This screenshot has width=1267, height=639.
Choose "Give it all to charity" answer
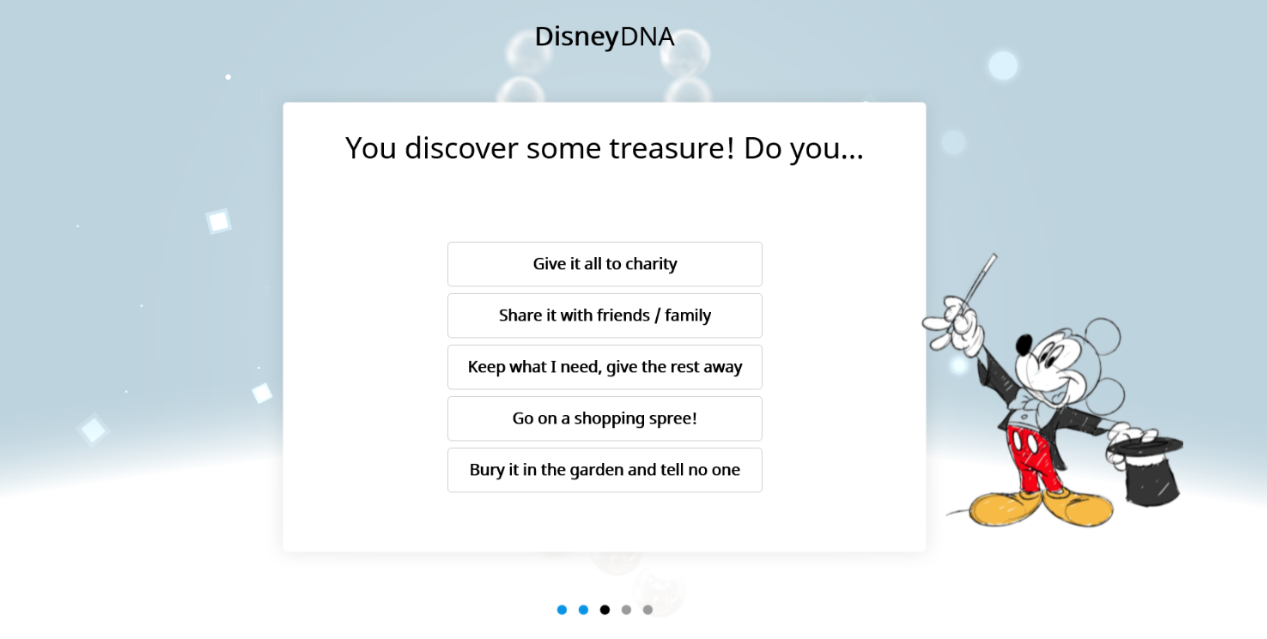click(x=604, y=264)
